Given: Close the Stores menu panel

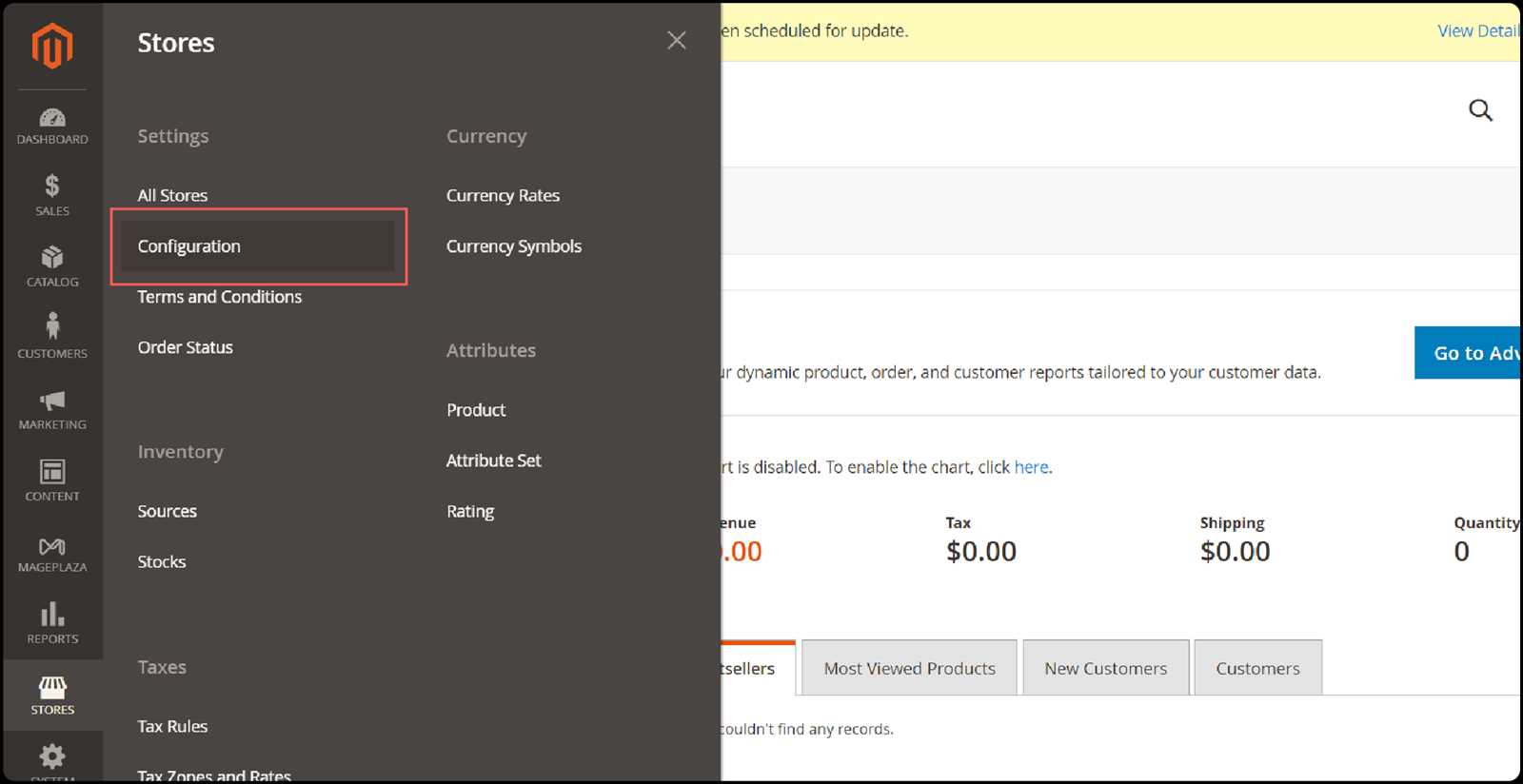Looking at the screenshot, I should coord(677,40).
